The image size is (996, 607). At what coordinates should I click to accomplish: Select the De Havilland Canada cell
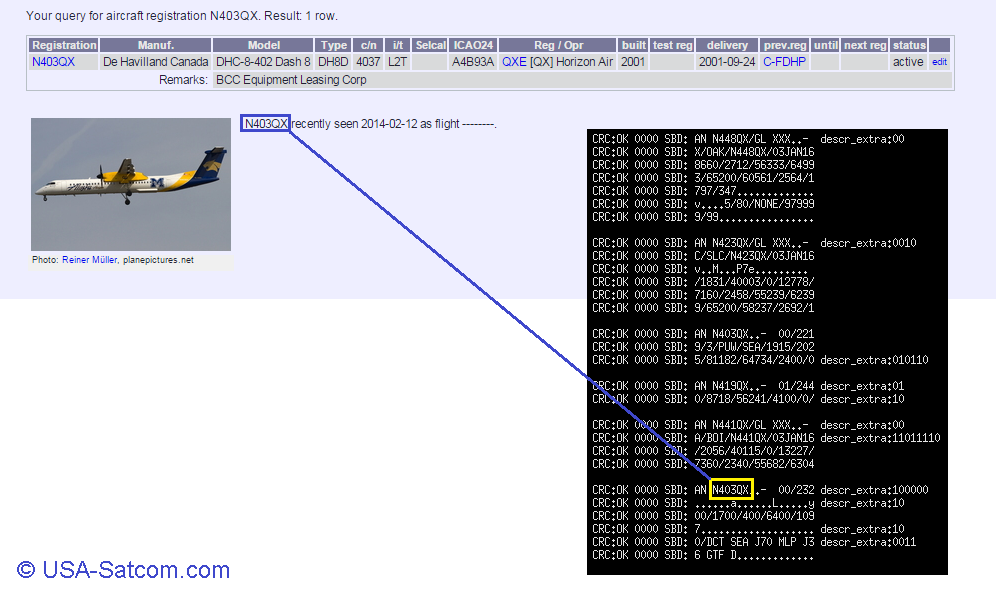156,62
